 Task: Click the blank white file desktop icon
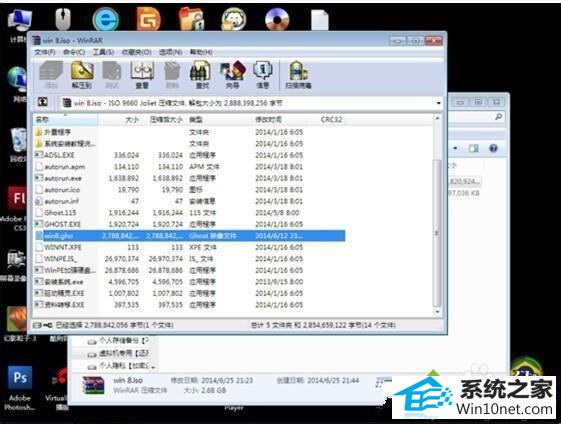click(x=319, y=20)
